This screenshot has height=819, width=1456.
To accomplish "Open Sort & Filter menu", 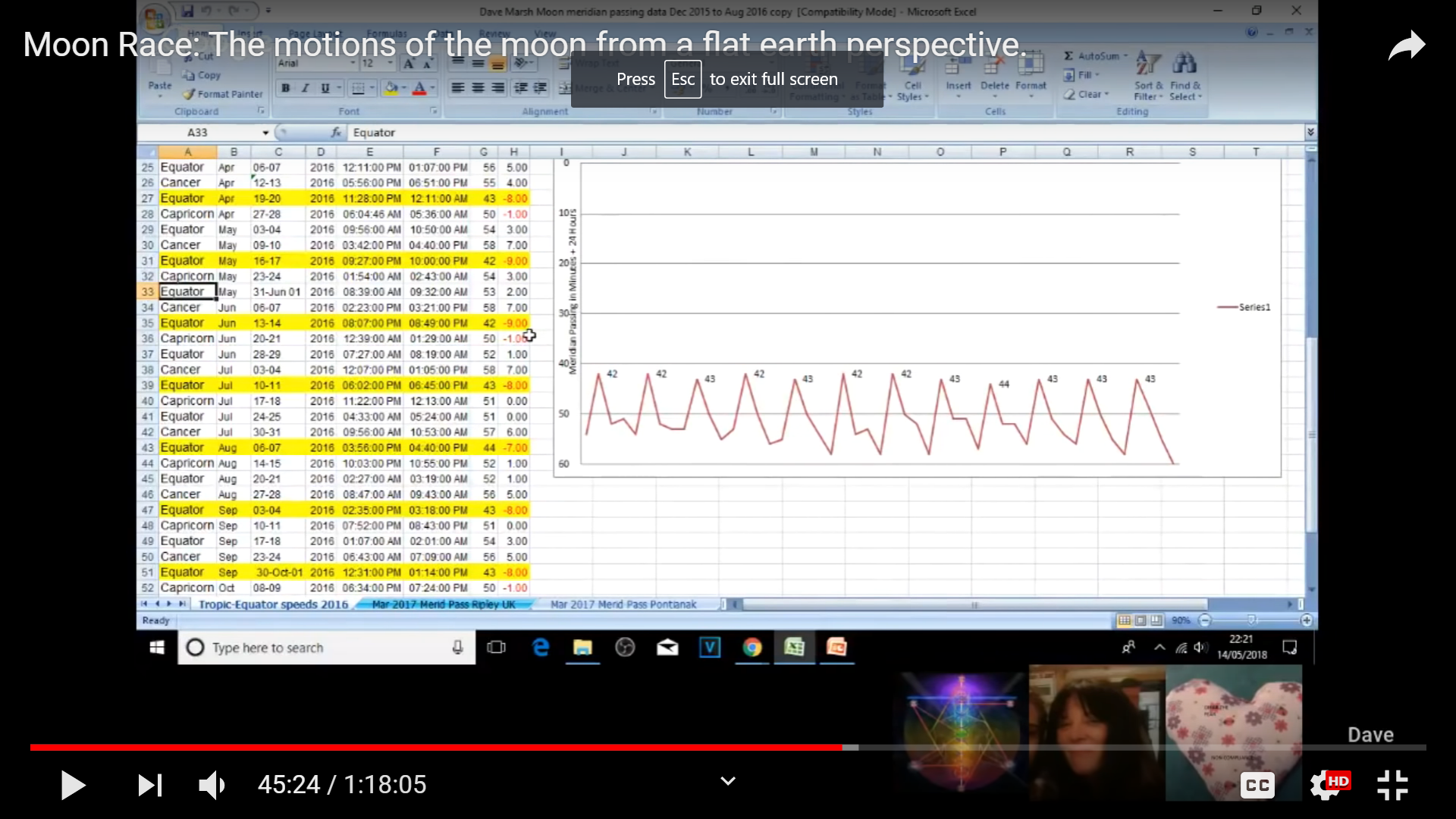I will pyautogui.click(x=1148, y=77).
